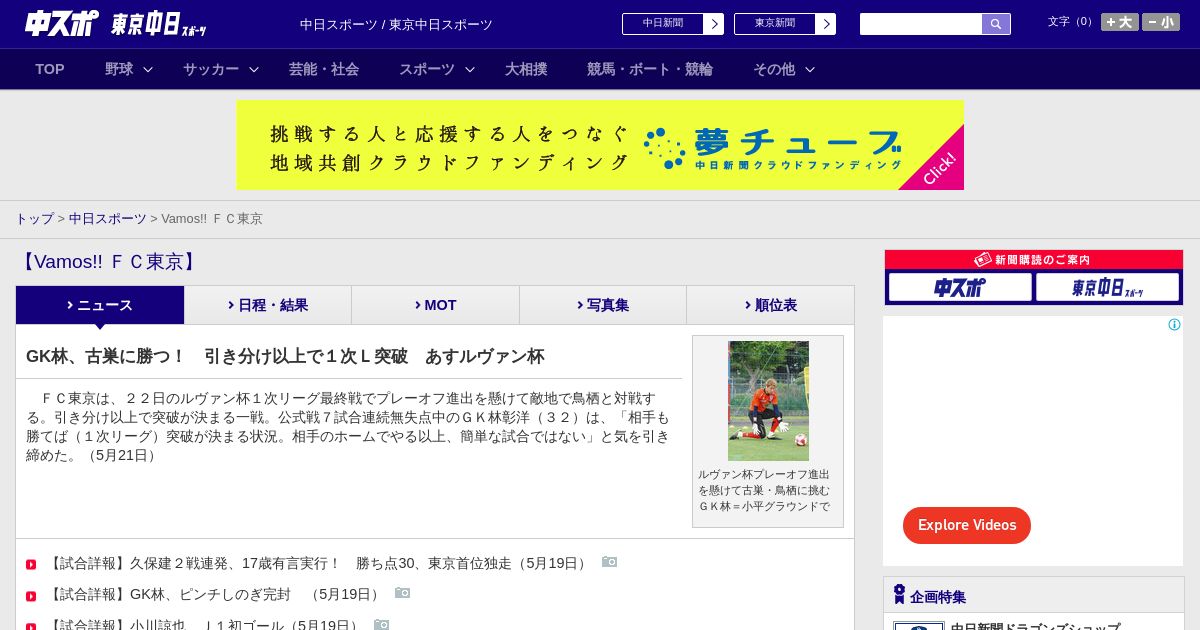
Task: Click the goalkeeper photo thumbnail
Action: 768,401
